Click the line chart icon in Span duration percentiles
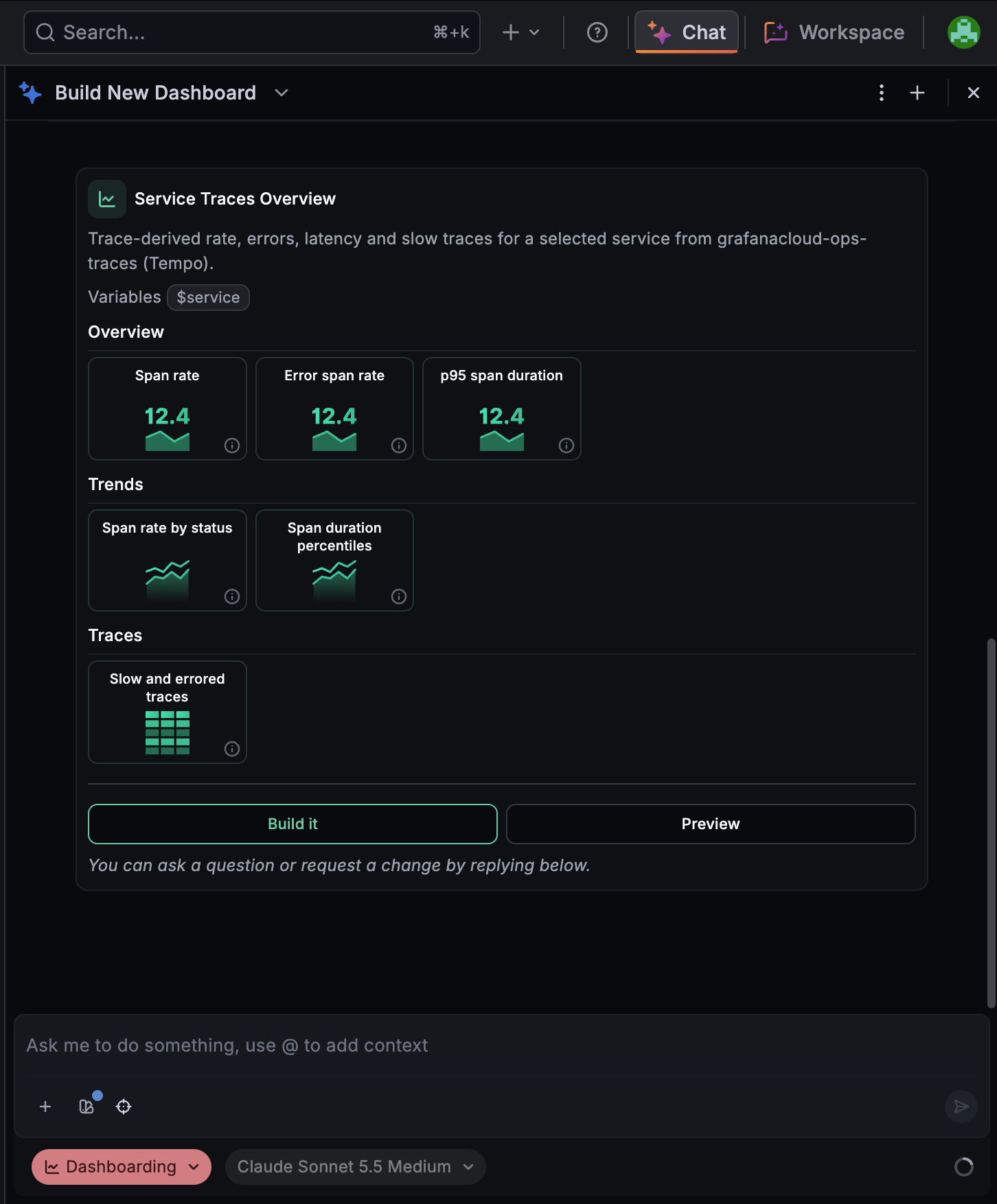Screen dimensions: 997x1204 (334, 581)
